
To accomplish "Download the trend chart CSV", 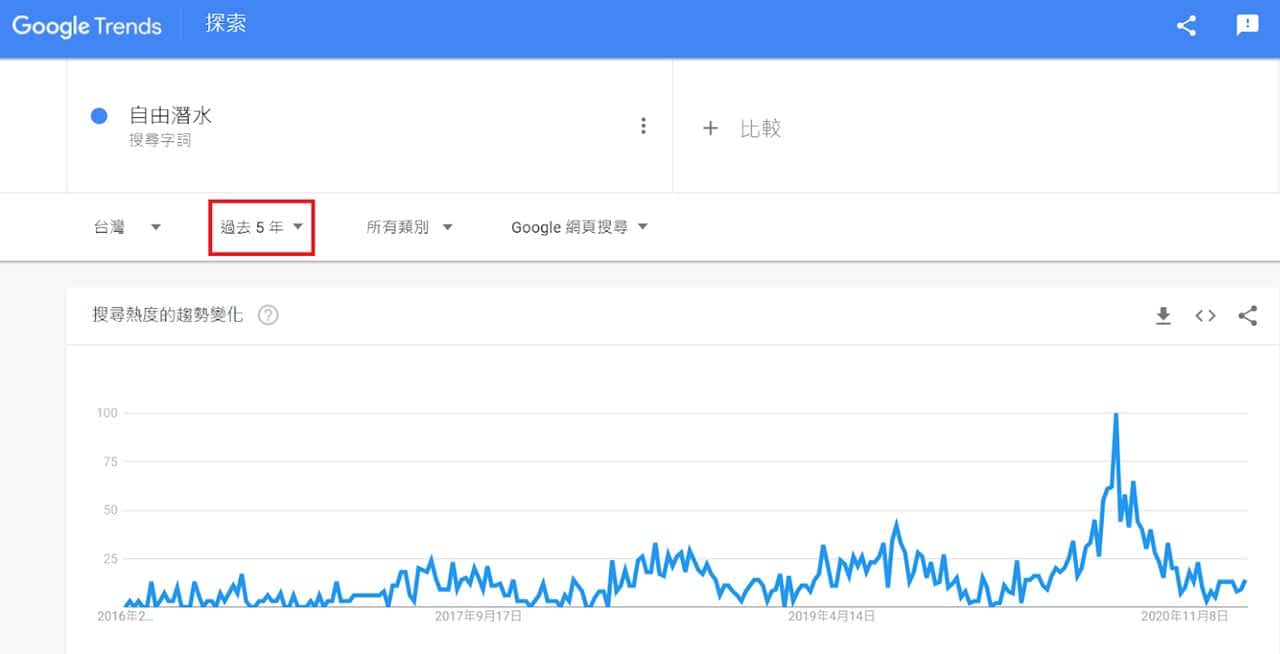I will [1163, 316].
